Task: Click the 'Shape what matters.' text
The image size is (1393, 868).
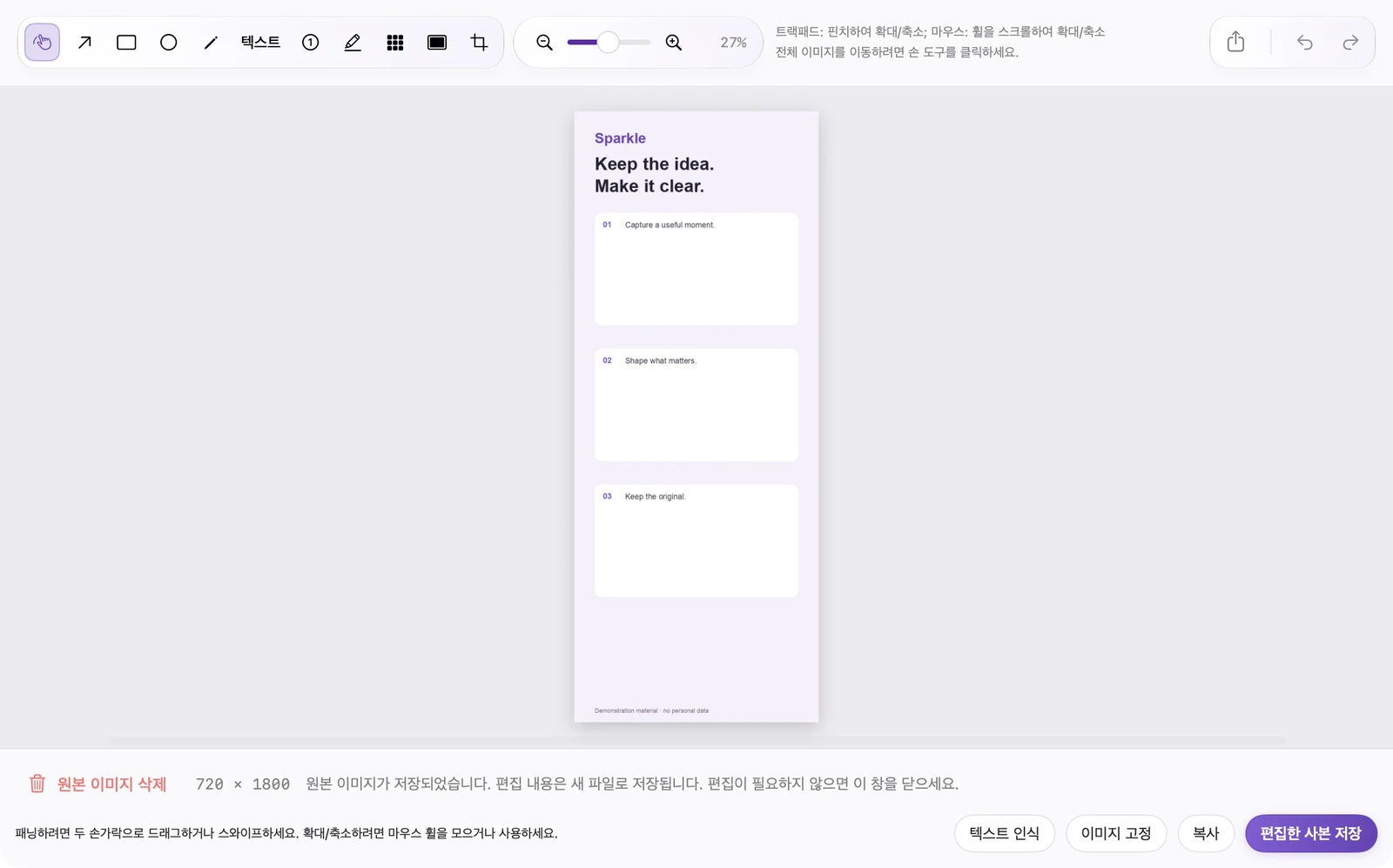Action: pyautogui.click(x=660, y=360)
